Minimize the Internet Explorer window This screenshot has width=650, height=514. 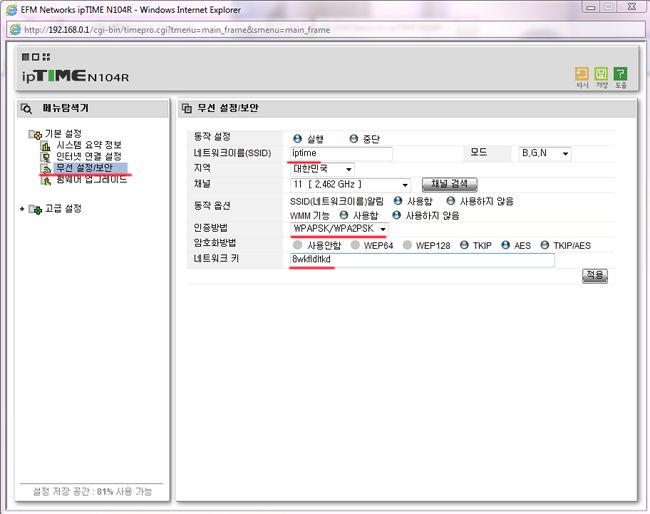click(591, 7)
